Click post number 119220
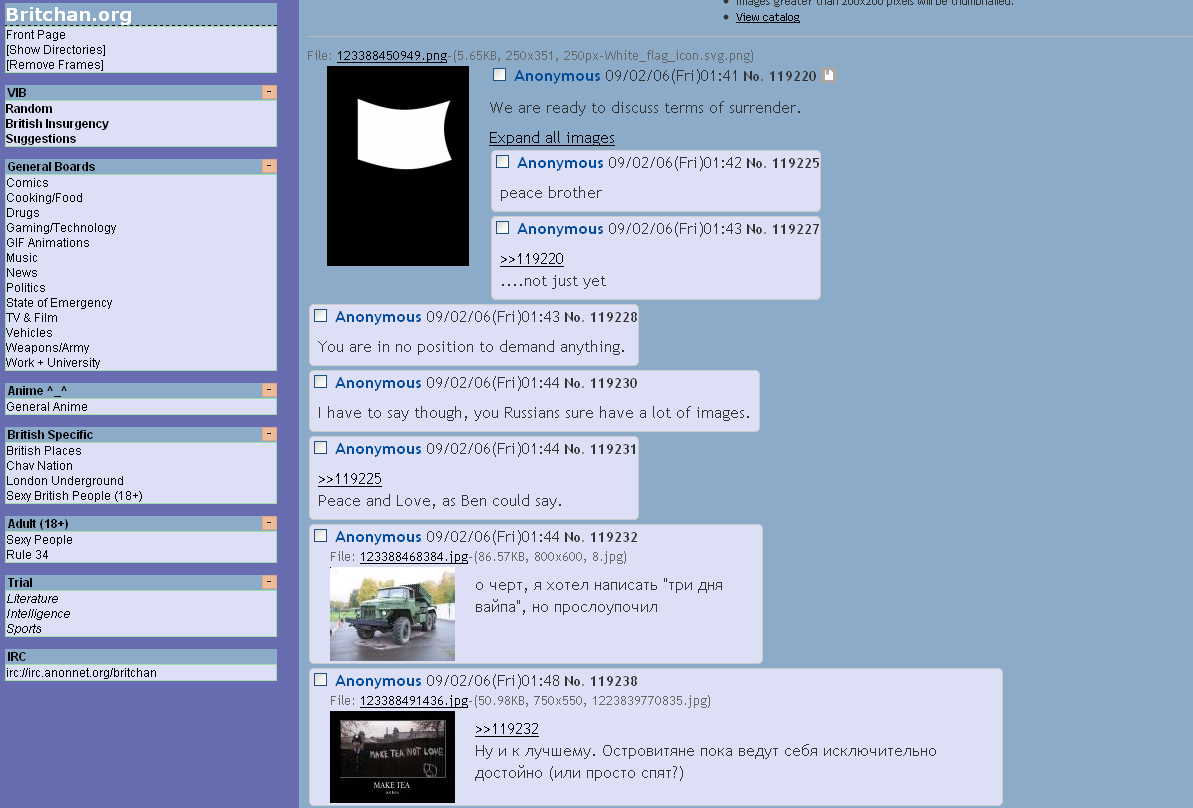This screenshot has height=808, width=1193. pyautogui.click(x=793, y=76)
